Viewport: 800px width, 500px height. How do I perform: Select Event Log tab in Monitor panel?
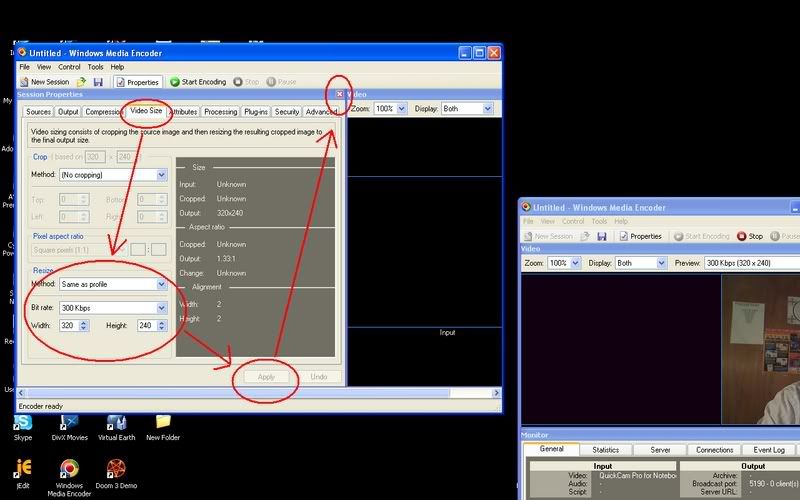(x=769, y=450)
